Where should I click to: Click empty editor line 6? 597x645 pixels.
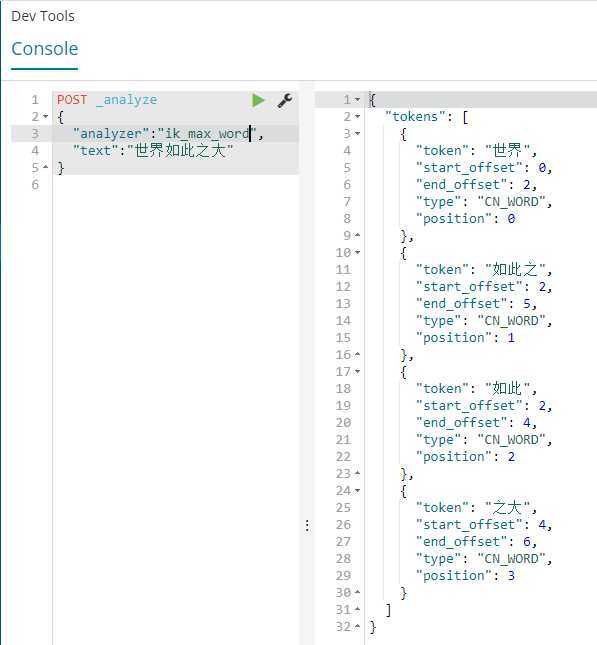[x=176, y=185]
